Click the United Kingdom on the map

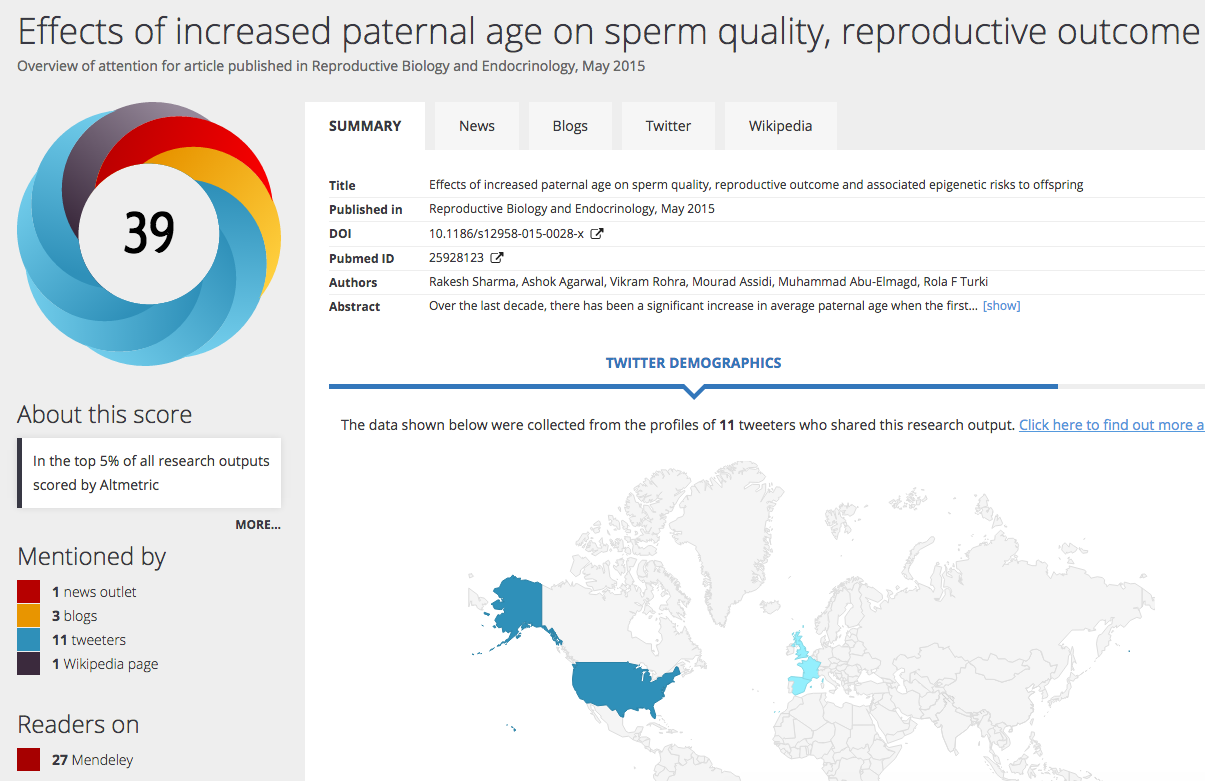pyautogui.click(x=799, y=645)
